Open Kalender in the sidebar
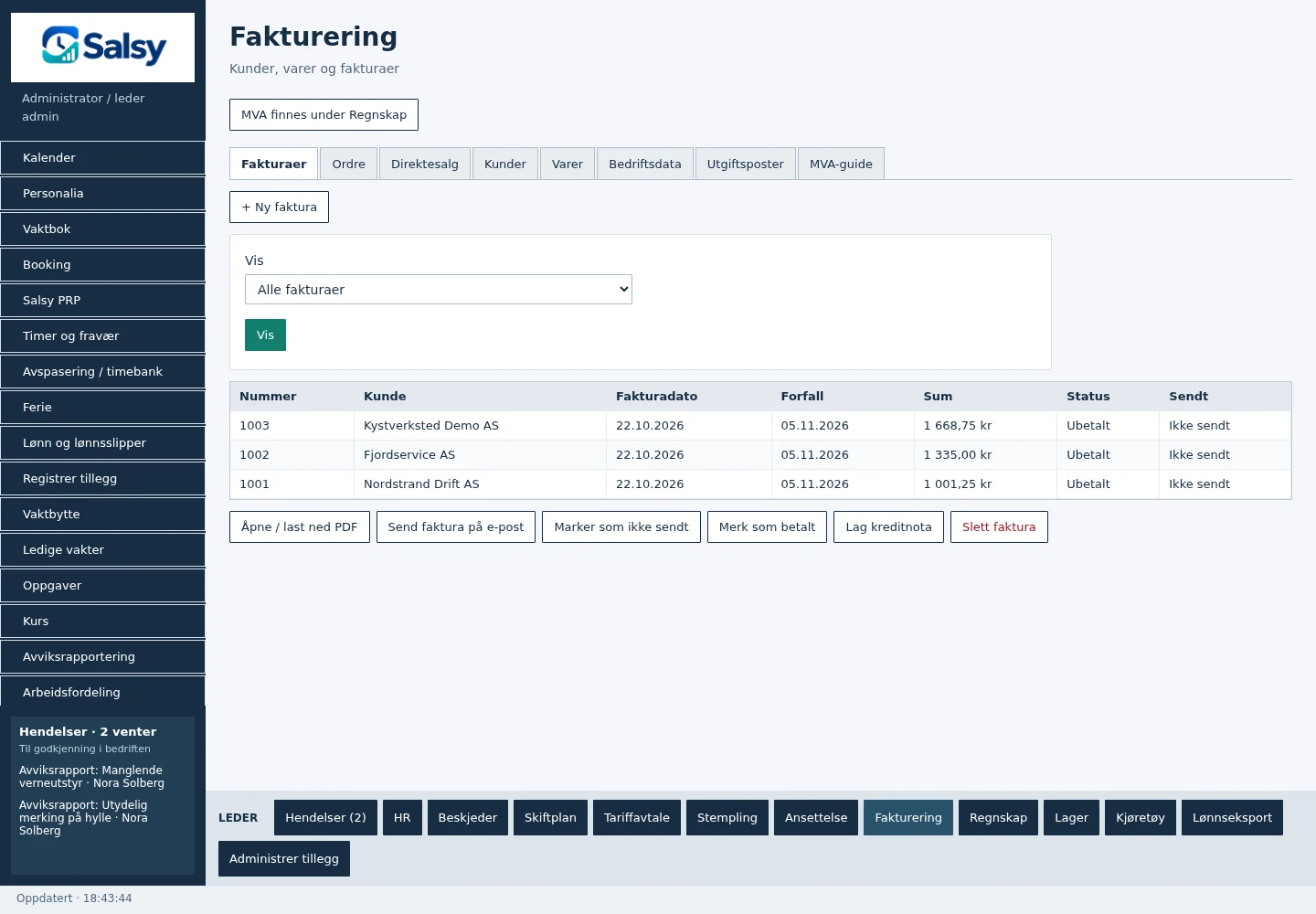 click(x=102, y=157)
